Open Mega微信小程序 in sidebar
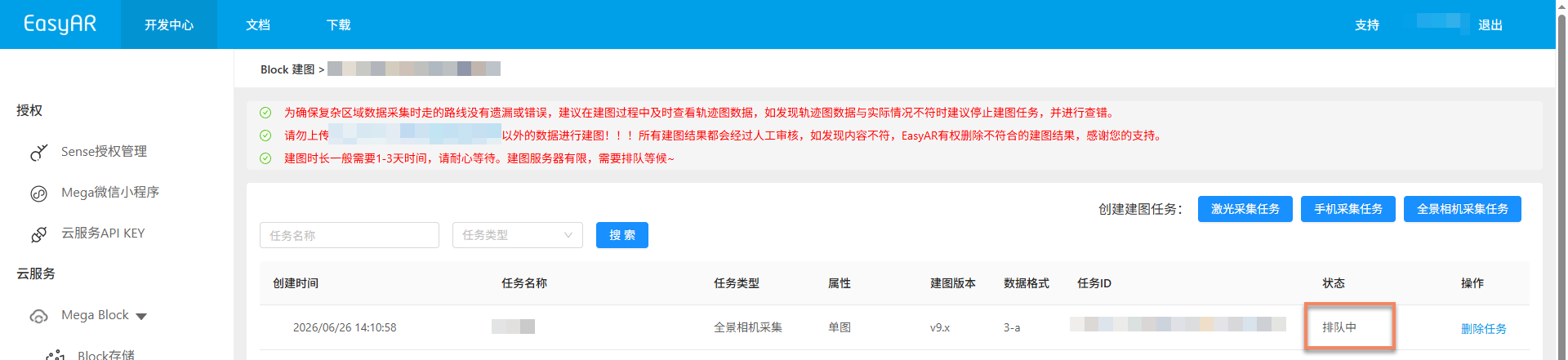The height and width of the screenshot is (360, 1568). click(110, 192)
